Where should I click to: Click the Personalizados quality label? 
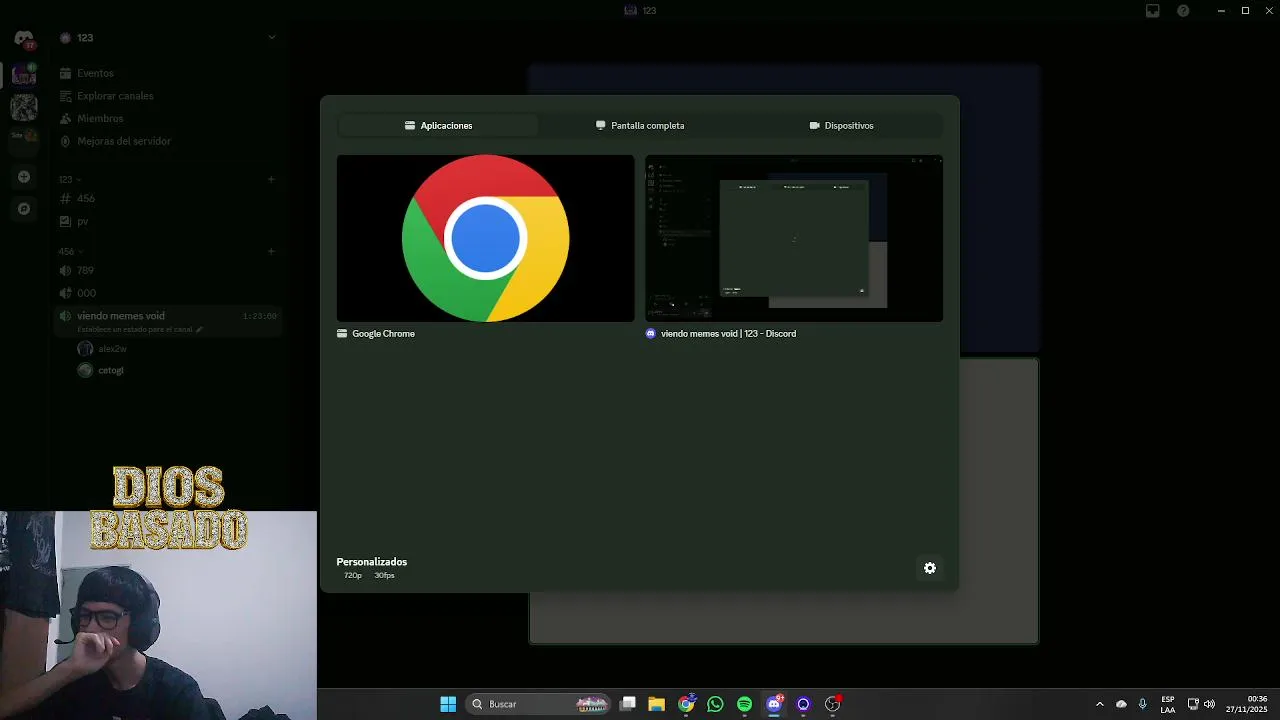pyautogui.click(x=371, y=562)
